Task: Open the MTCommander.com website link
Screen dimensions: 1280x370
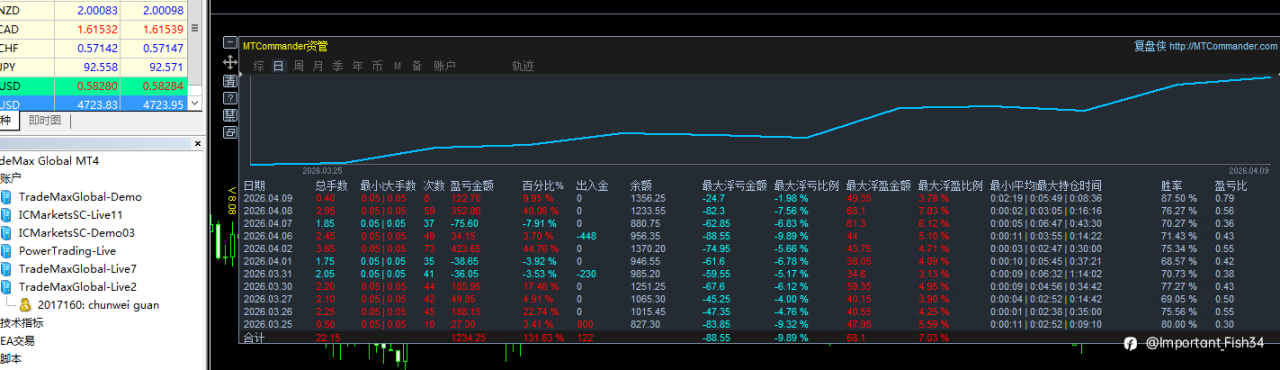Action: pos(1222,46)
